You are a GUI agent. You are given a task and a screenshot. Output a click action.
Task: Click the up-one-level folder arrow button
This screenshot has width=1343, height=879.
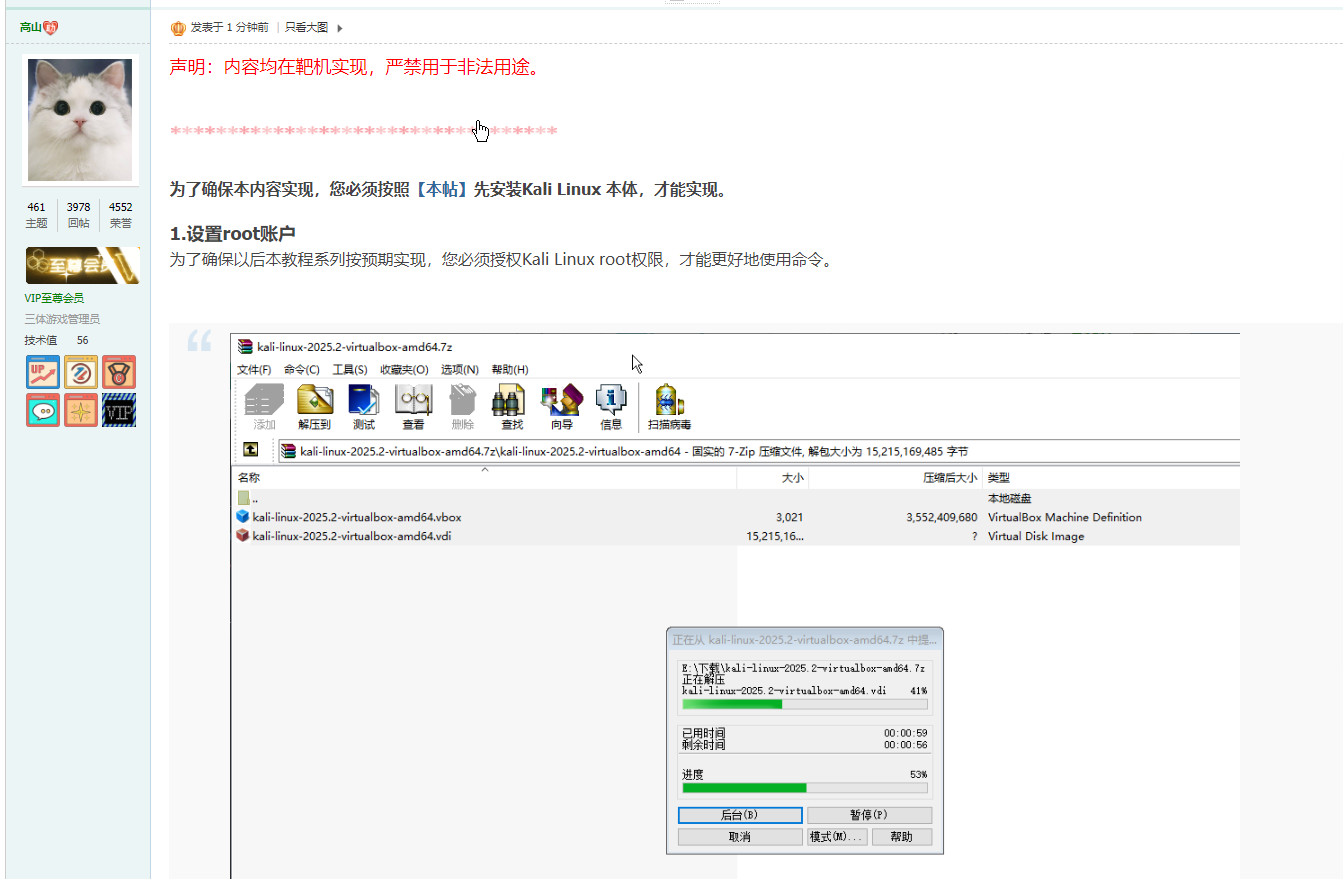tap(252, 451)
